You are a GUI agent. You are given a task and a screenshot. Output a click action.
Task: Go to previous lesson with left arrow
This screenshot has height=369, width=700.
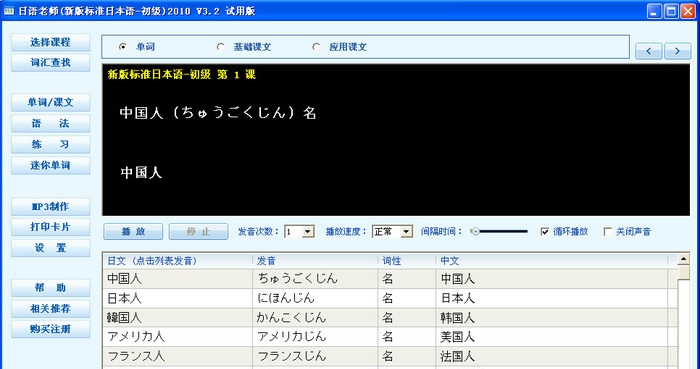tap(649, 51)
